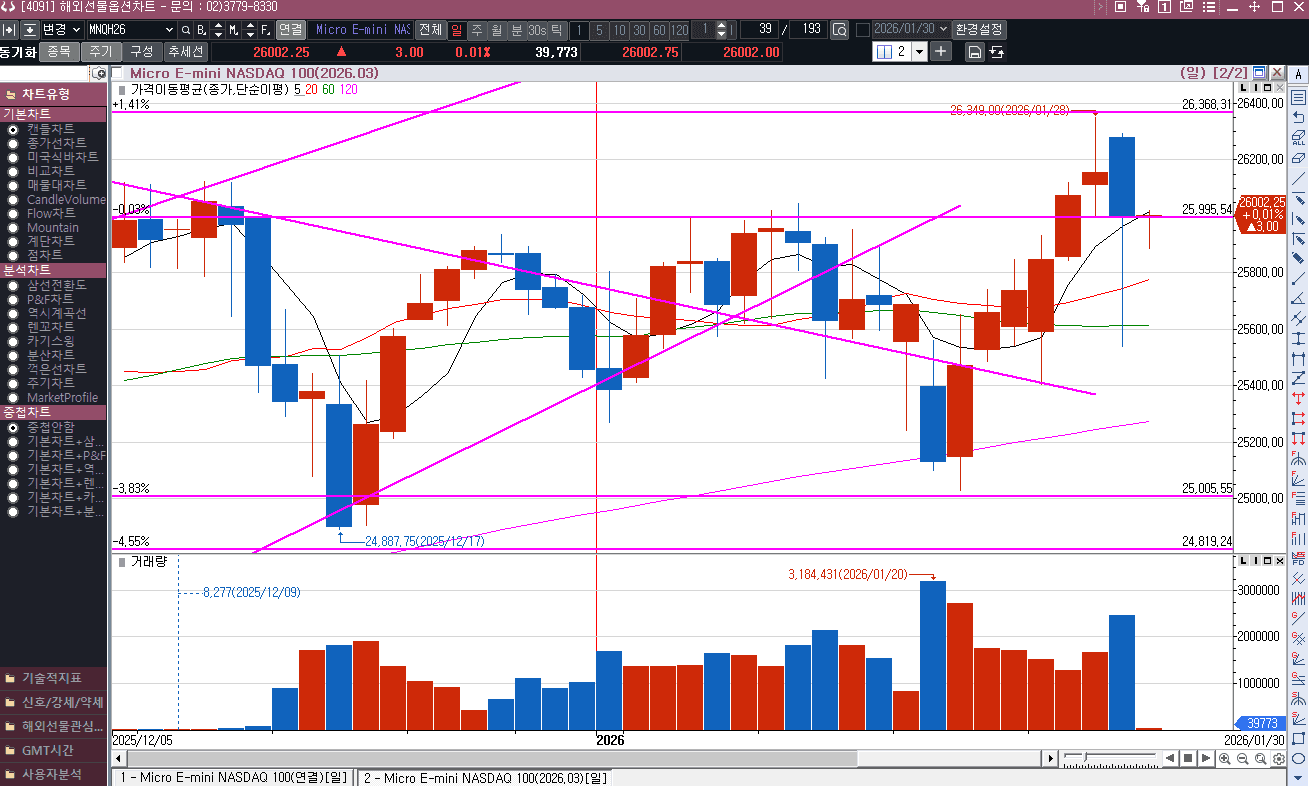Open chart settings gear icon
This screenshot has width=1309, height=786.
tap(1278, 759)
